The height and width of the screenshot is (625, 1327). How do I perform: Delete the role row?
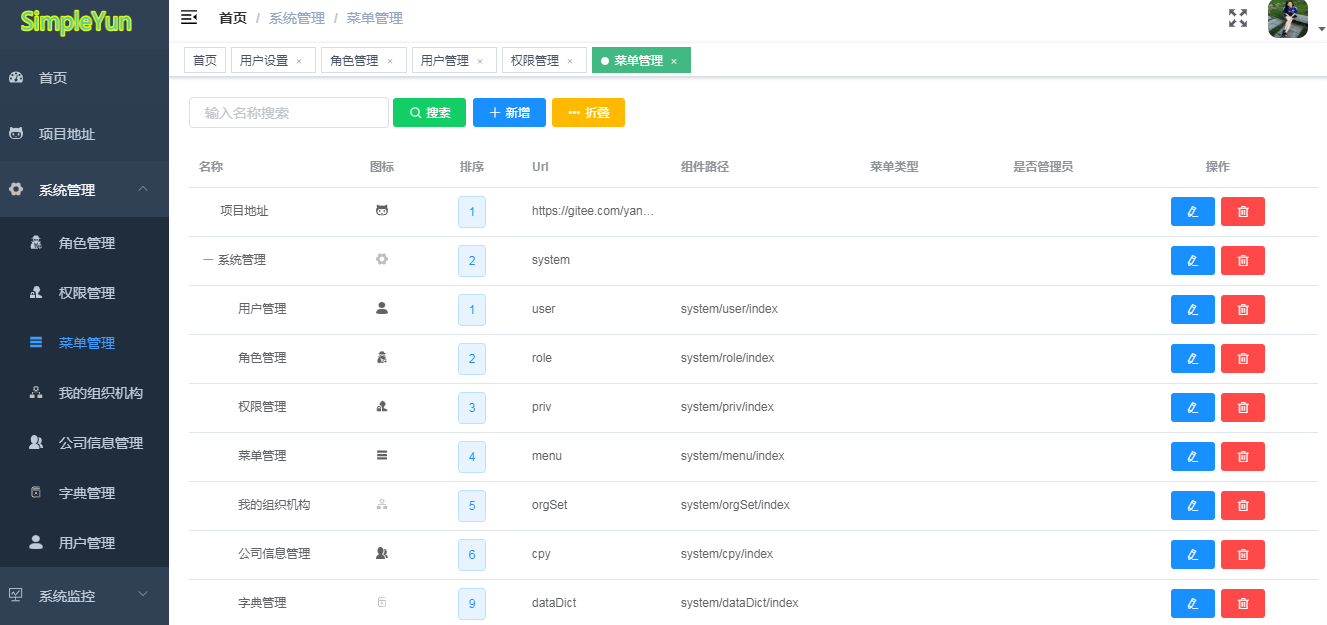click(1243, 358)
